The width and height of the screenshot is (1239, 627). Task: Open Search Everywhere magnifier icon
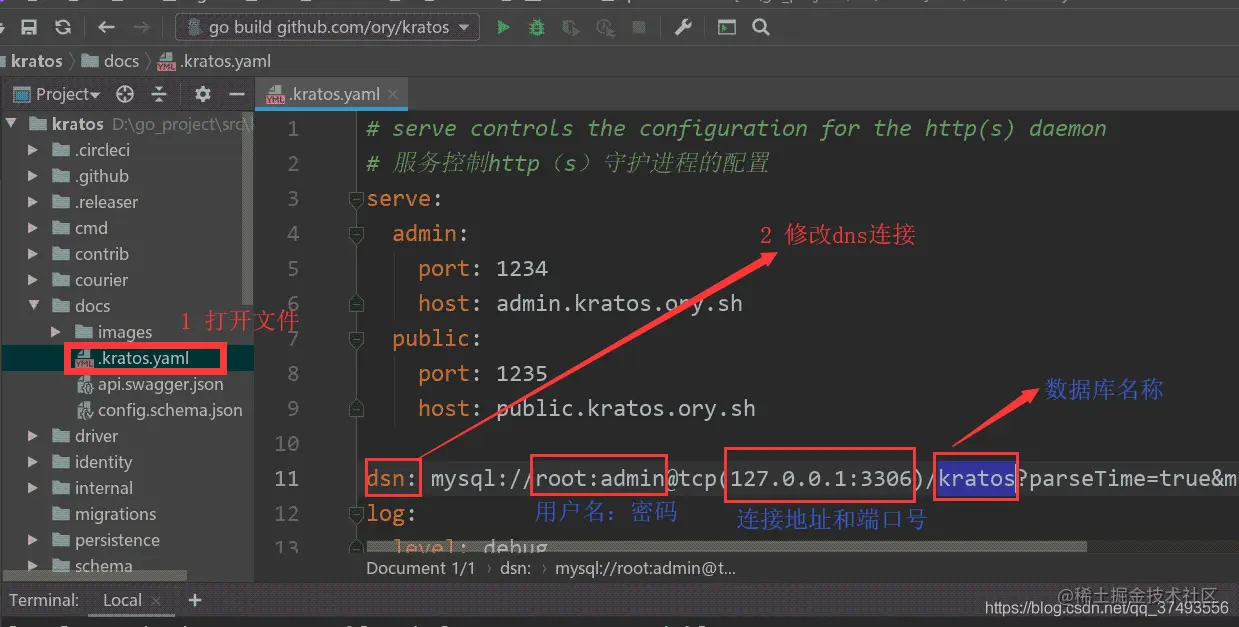pyautogui.click(x=761, y=27)
